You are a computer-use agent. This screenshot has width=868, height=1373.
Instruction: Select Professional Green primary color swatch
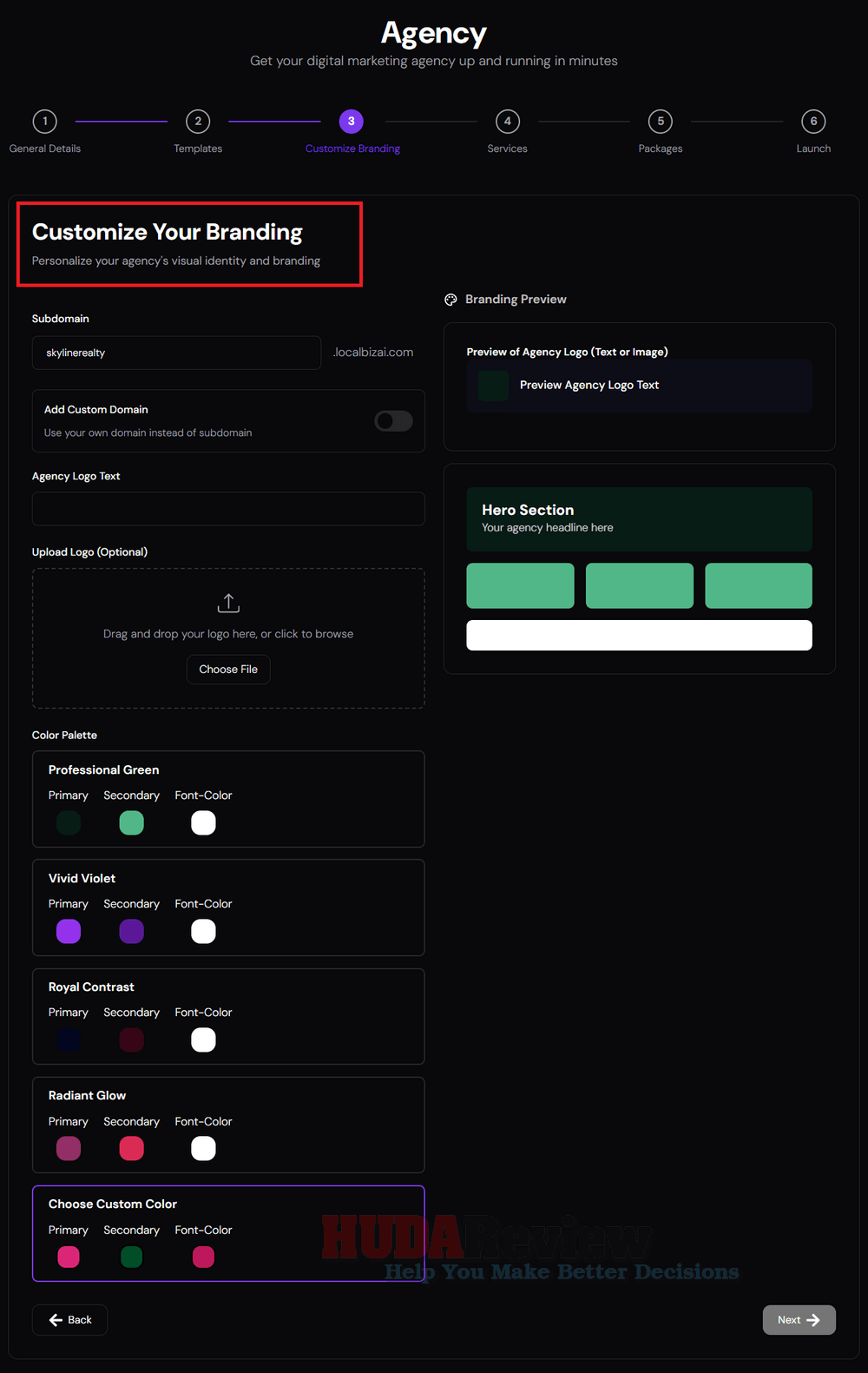coord(69,823)
